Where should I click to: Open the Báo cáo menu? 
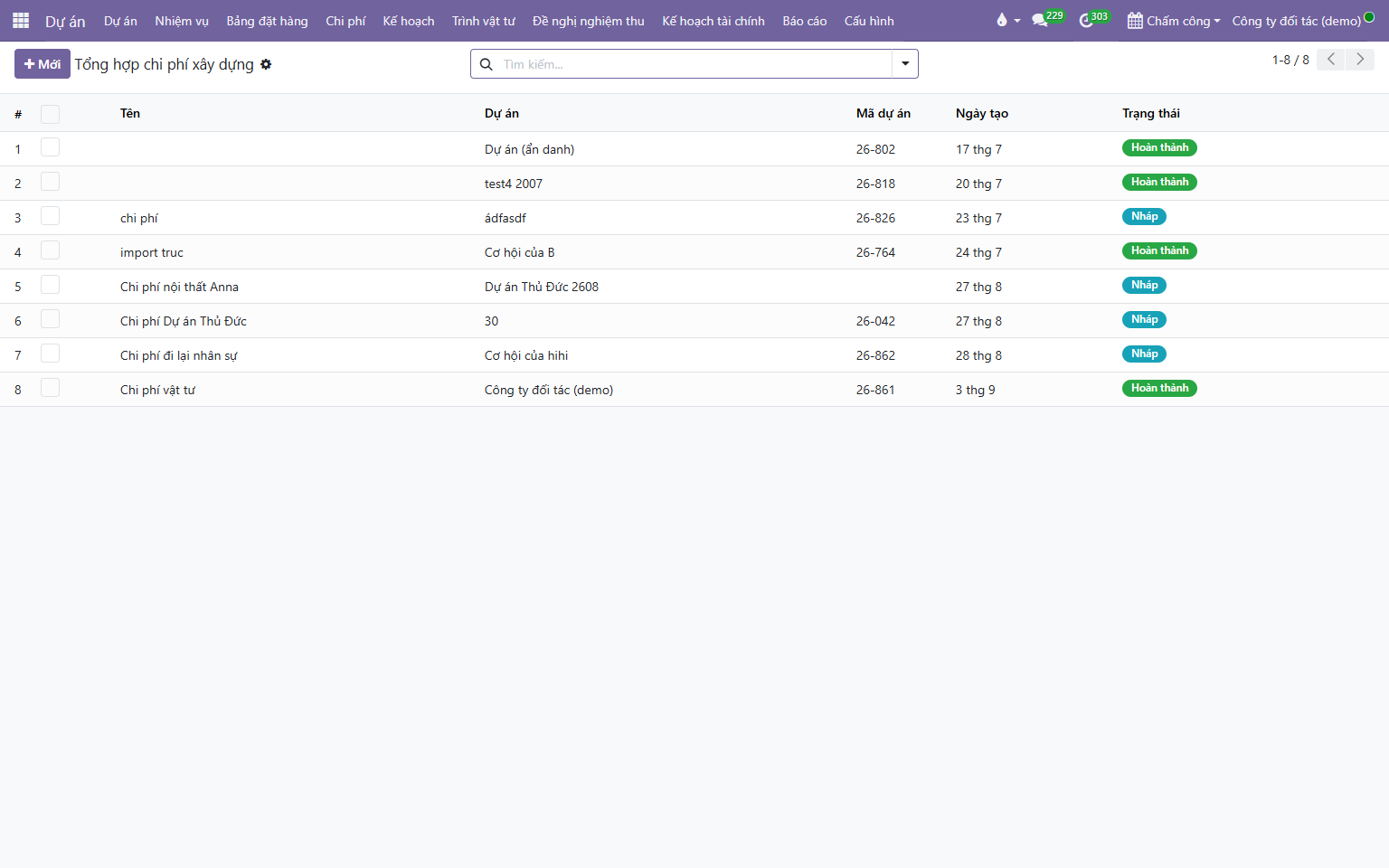coord(805,21)
